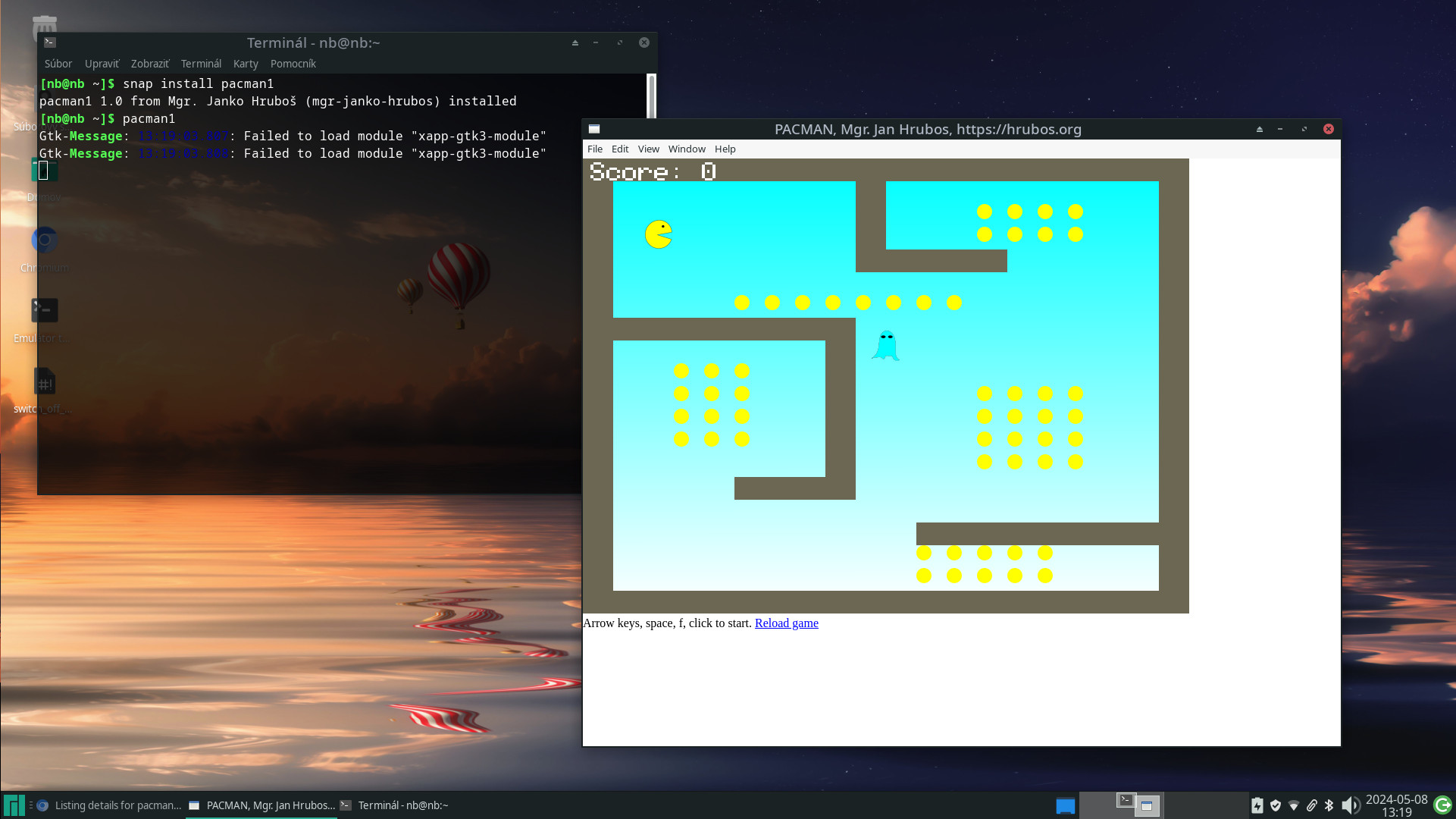The image size is (1456, 819).
Task: Open the clipboard manager tray icon
Action: click(x=1312, y=805)
